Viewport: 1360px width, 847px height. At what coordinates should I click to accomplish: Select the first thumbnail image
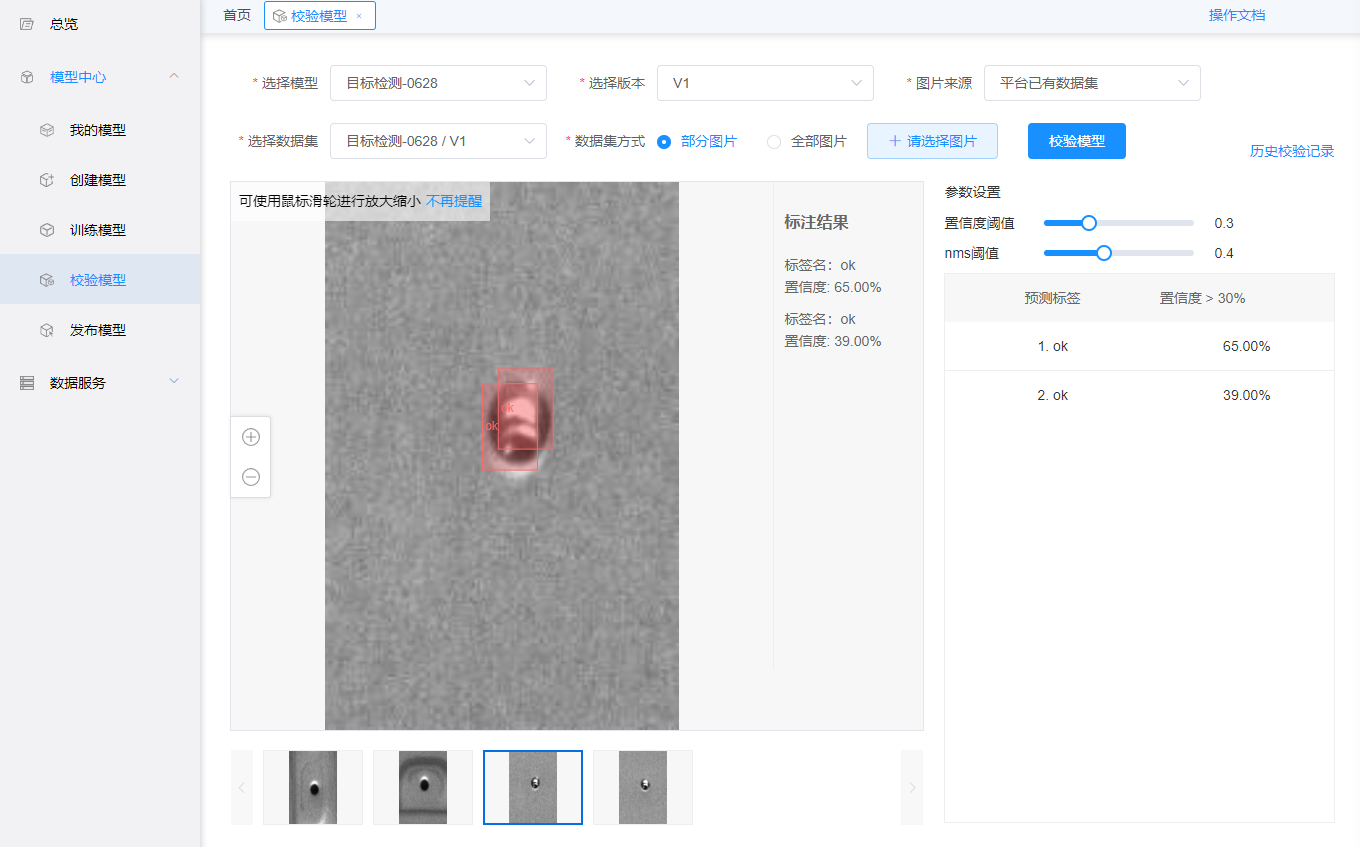coord(313,788)
